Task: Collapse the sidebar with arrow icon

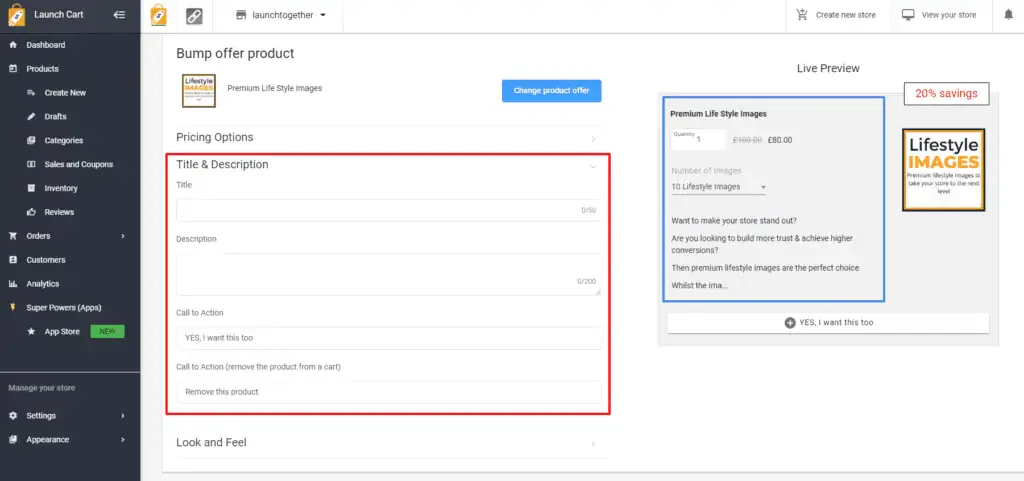Action: coord(120,14)
